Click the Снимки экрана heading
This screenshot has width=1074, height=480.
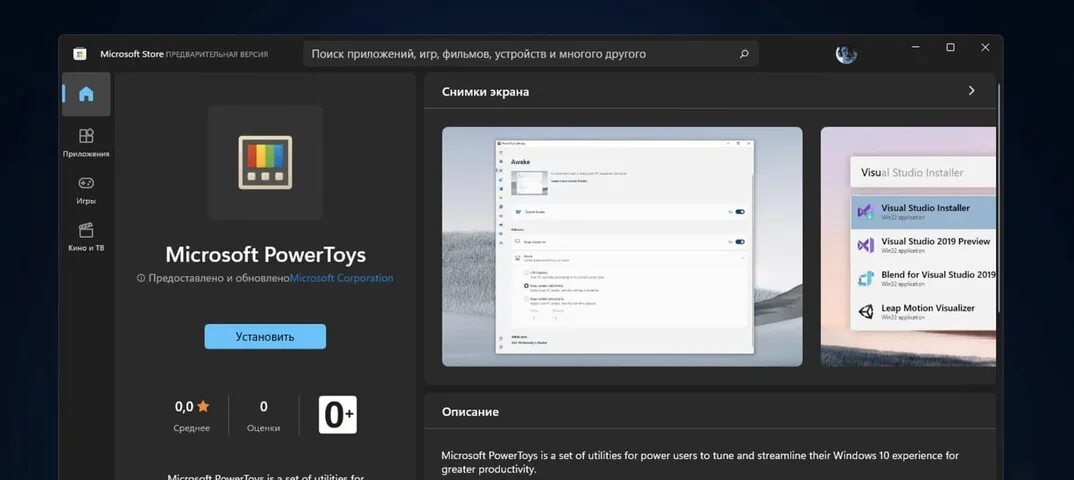pyautogui.click(x=486, y=92)
